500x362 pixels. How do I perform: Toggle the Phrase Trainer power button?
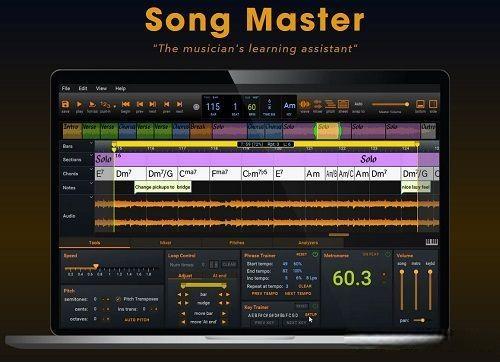pos(315,255)
